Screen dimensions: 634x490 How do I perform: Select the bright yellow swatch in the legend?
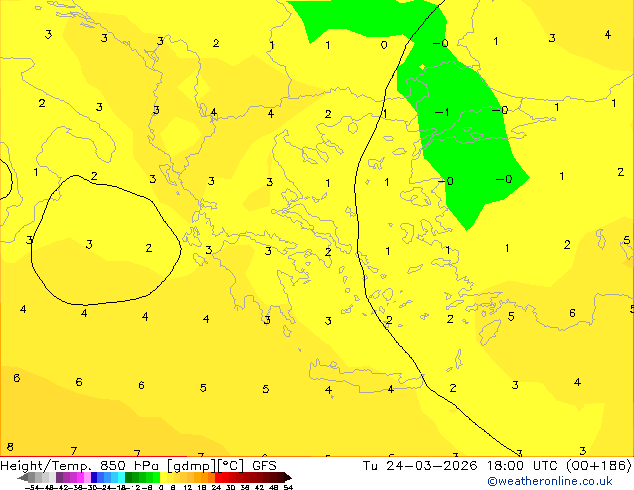(163, 477)
